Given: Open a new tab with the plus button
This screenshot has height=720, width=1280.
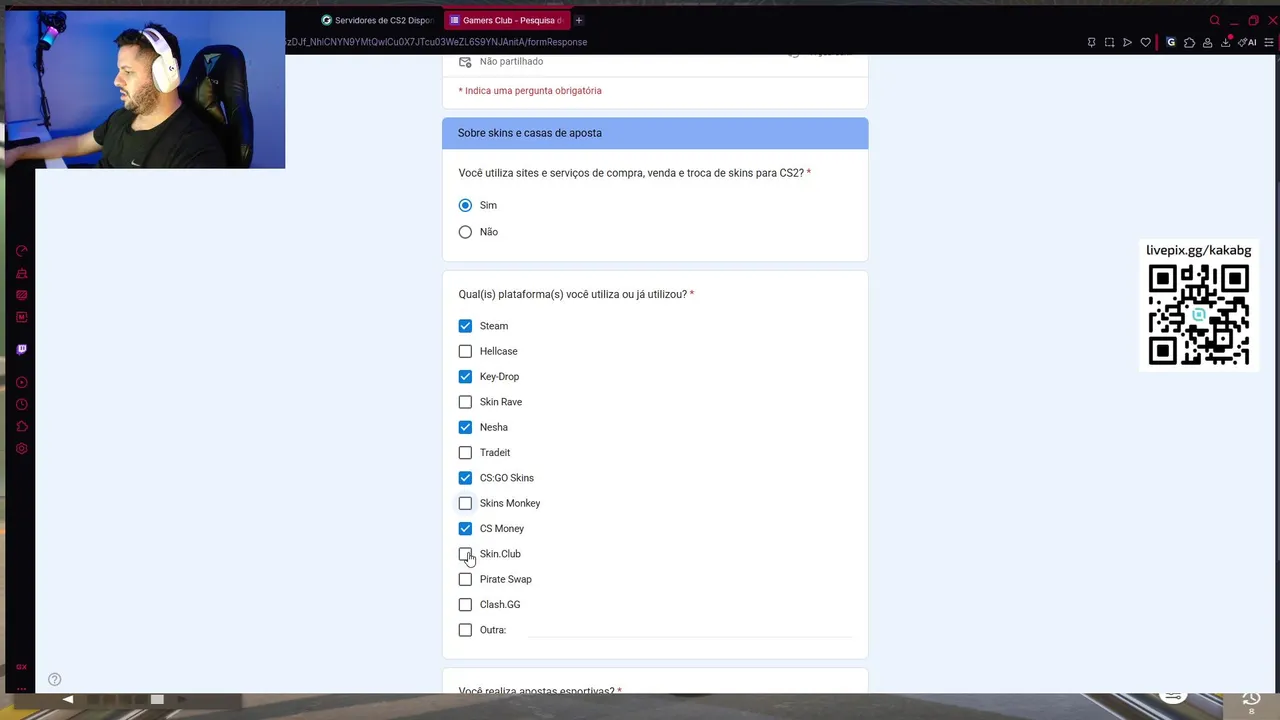Looking at the screenshot, I should [579, 20].
